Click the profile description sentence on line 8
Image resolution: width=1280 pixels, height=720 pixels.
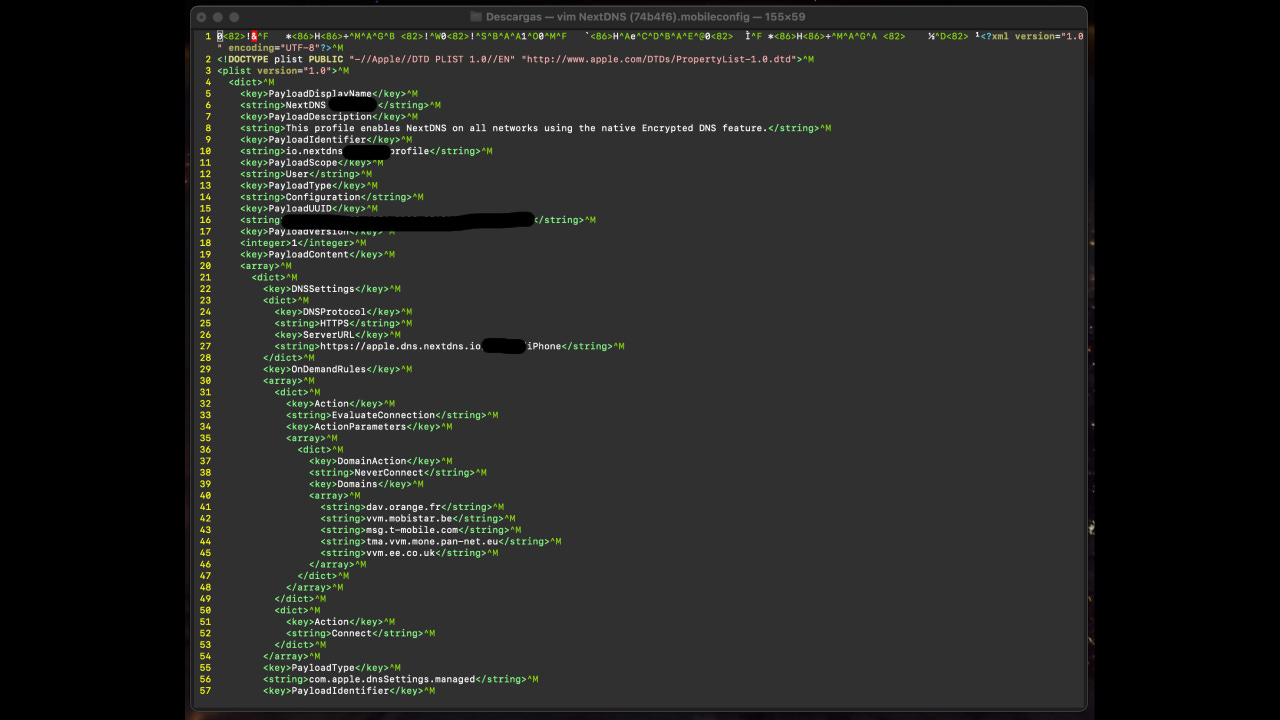pyautogui.click(x=526, y=128)
